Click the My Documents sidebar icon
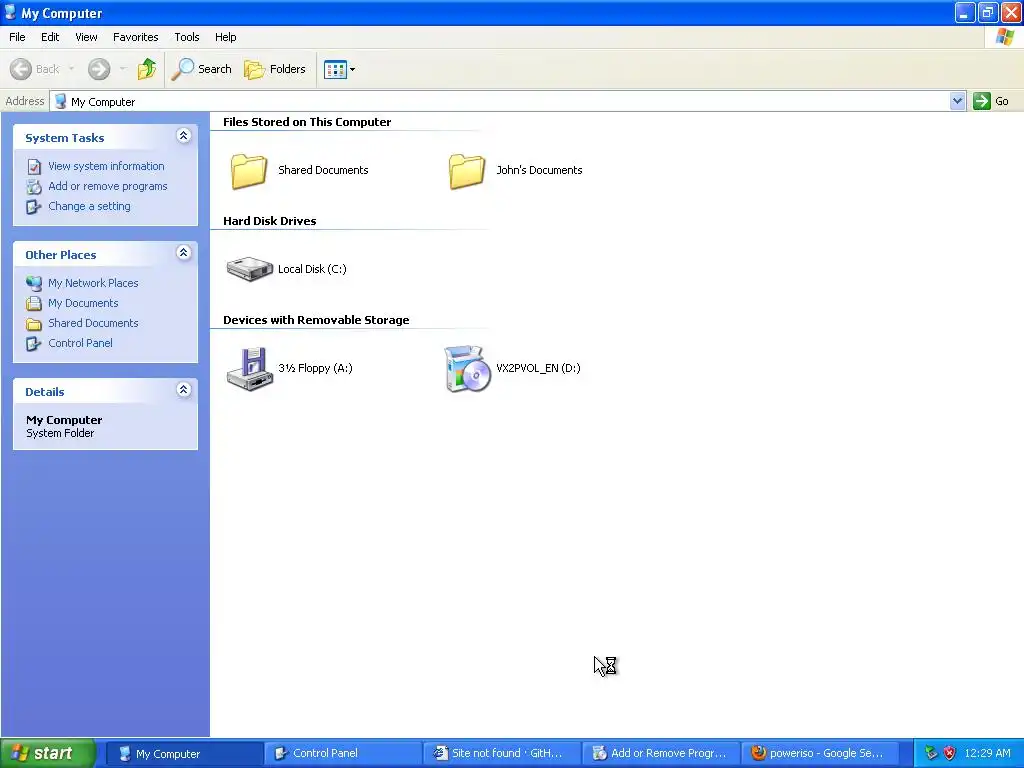 click(34, 304)
